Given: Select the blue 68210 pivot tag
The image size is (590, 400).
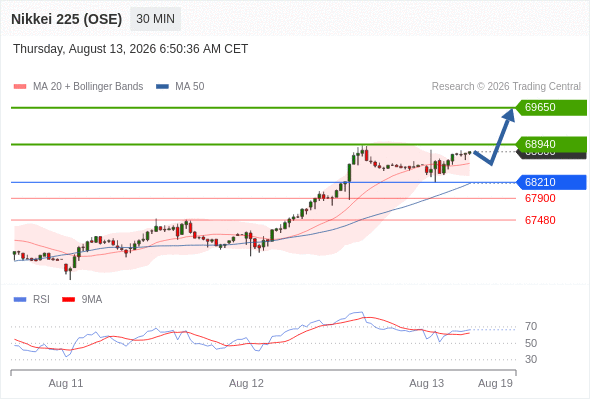Looking at the screenshot, I should pyautogui.click(x=551, y=182).
